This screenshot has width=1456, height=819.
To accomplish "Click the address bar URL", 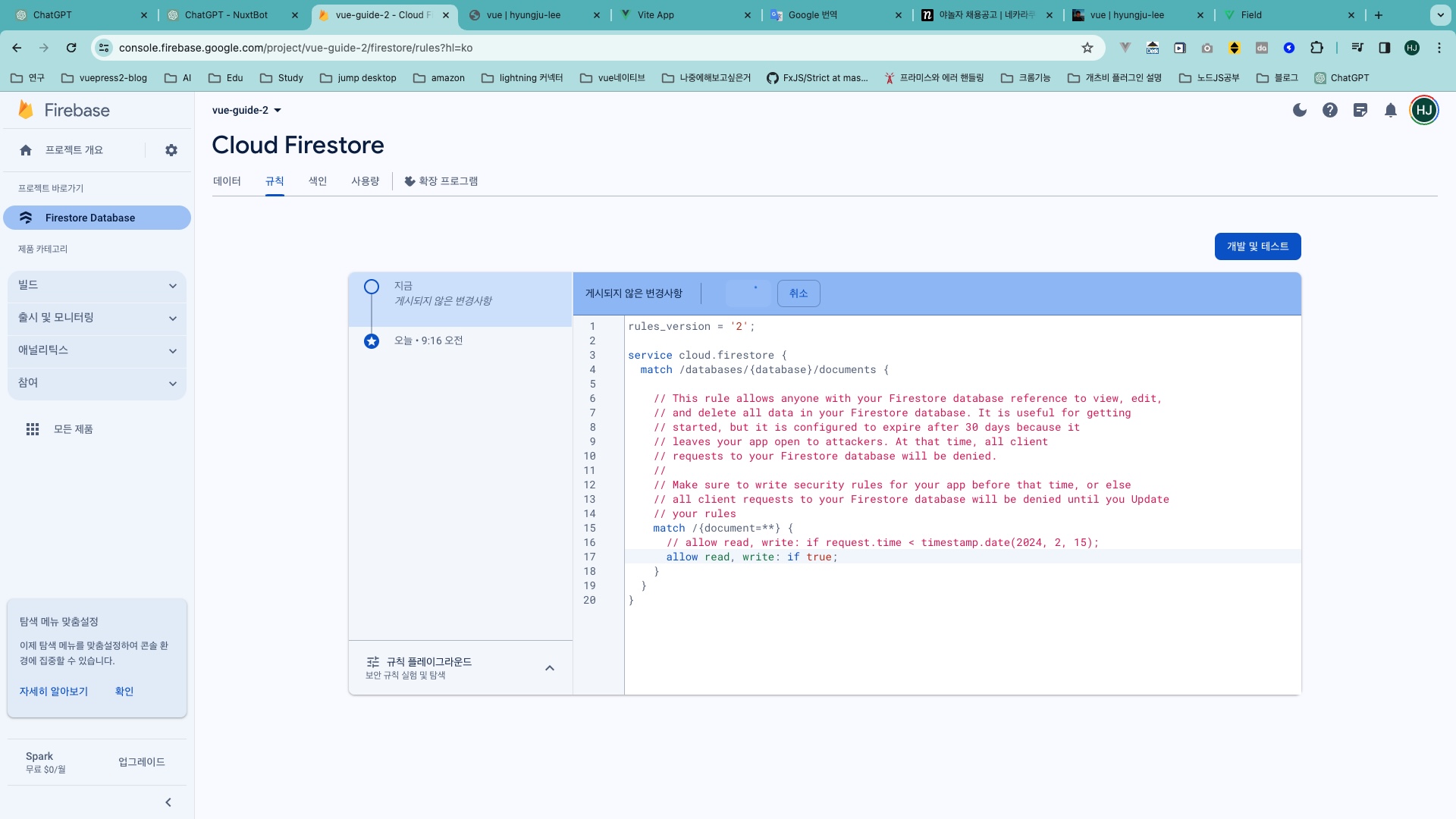I will click(x=296, y=48).
